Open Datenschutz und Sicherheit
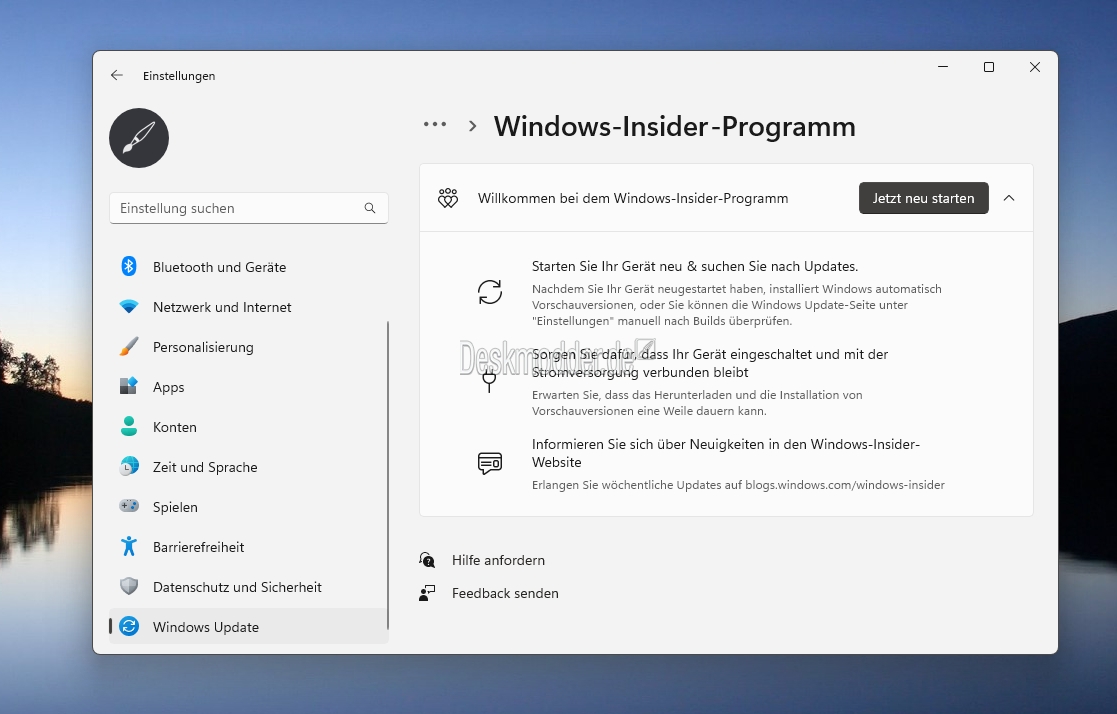 pos(249,586)
